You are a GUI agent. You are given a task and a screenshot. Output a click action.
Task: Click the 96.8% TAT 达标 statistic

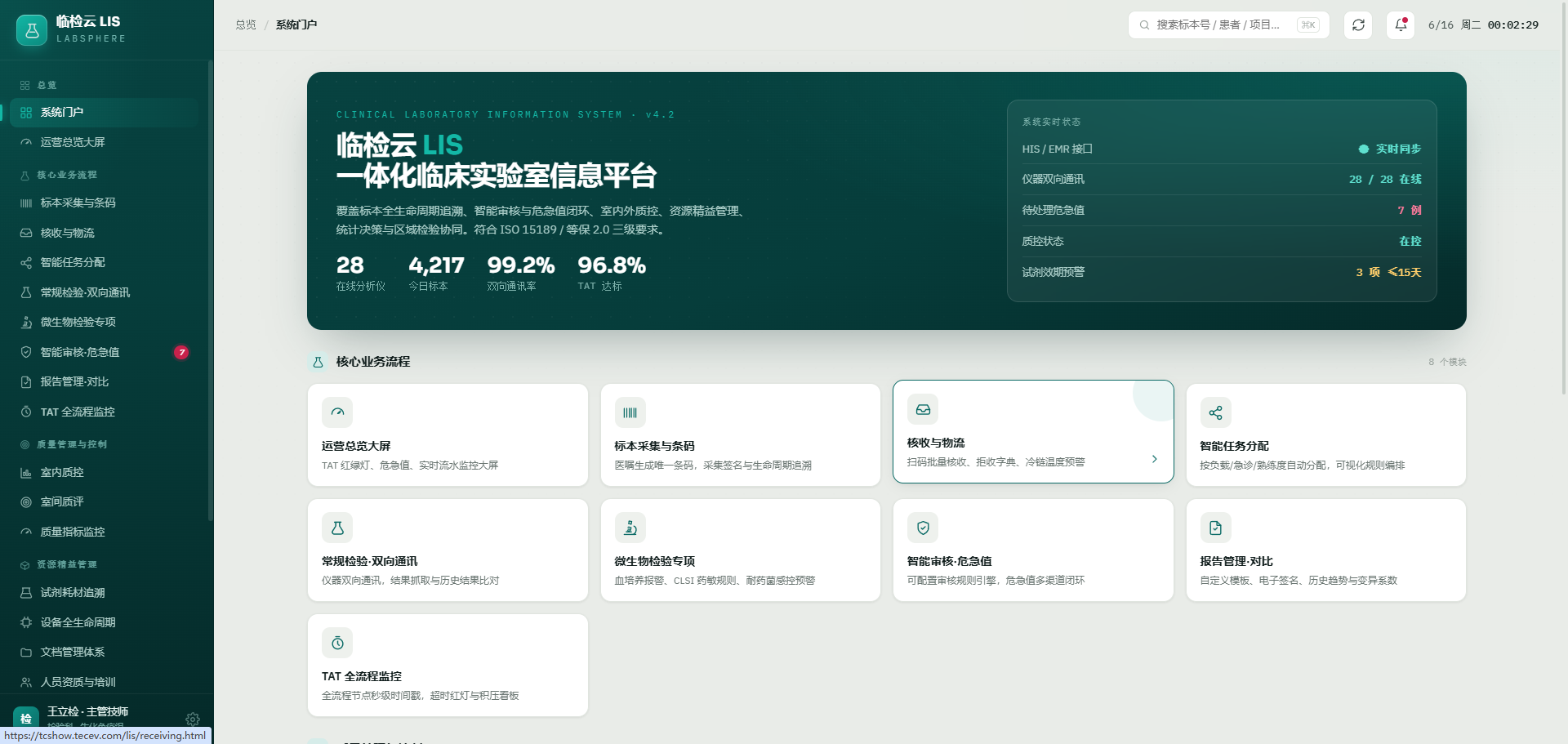[x=612, y=273]
